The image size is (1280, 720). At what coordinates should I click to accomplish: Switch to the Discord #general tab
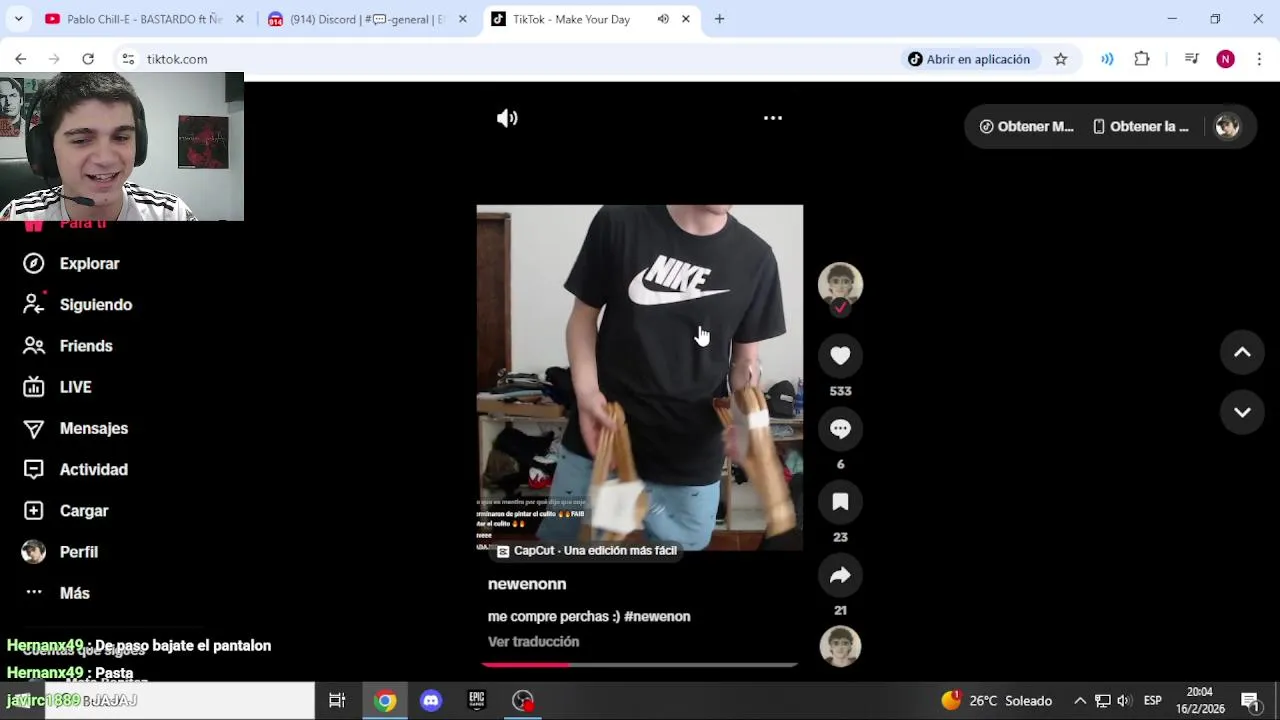coord(368,19)
